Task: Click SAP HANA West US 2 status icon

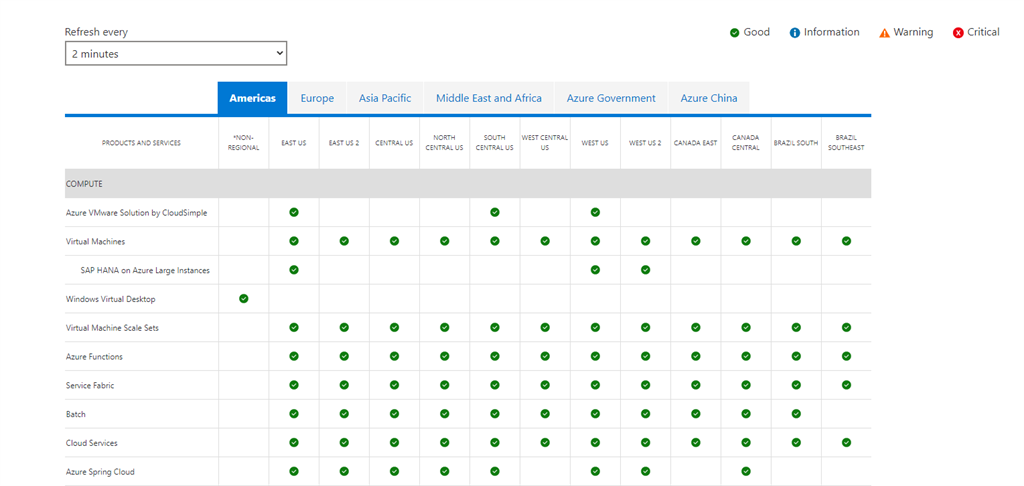Action: coord(645,270)
